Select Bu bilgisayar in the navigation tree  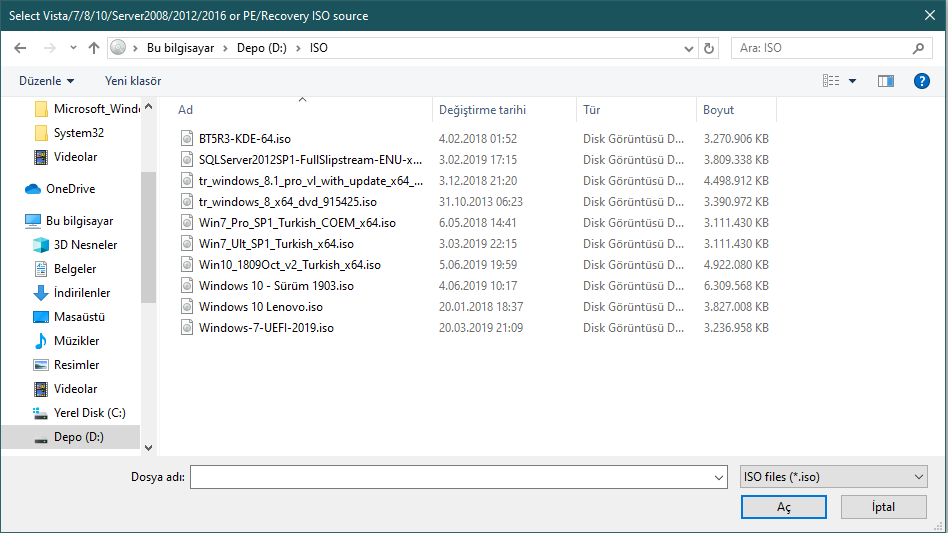(x=69, y=221)
